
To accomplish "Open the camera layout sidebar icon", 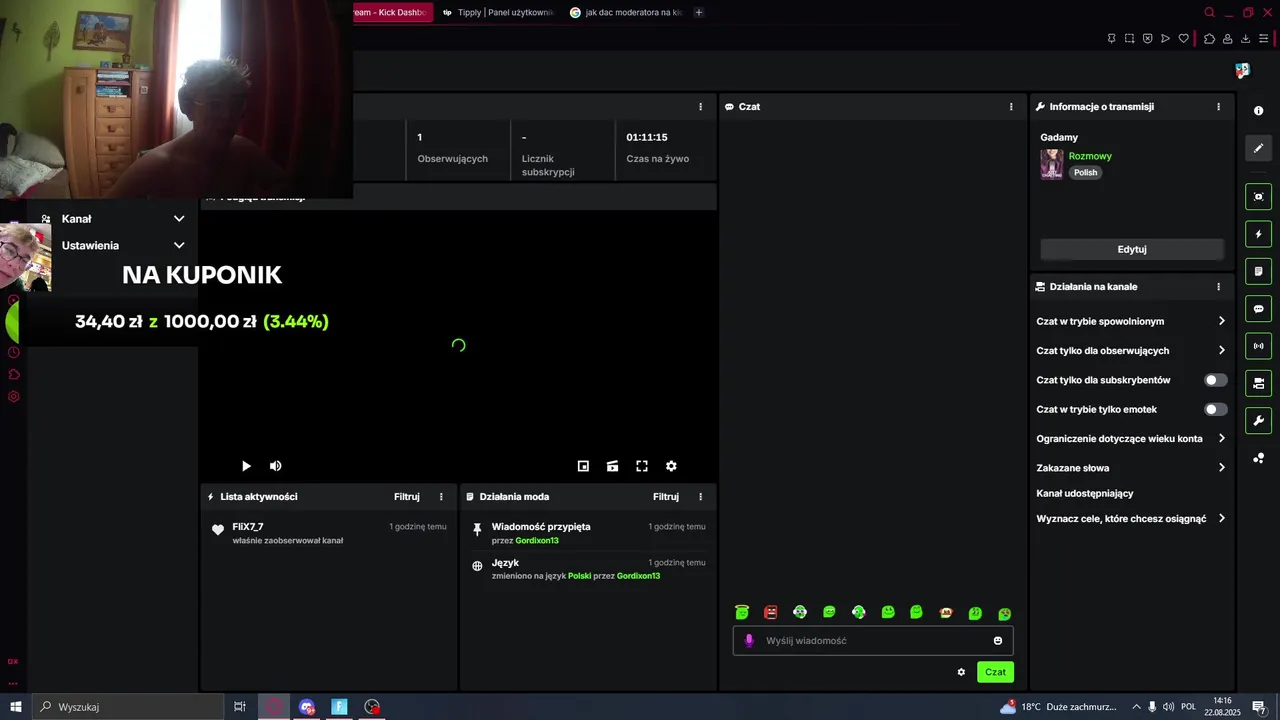I will (1258, 383).
